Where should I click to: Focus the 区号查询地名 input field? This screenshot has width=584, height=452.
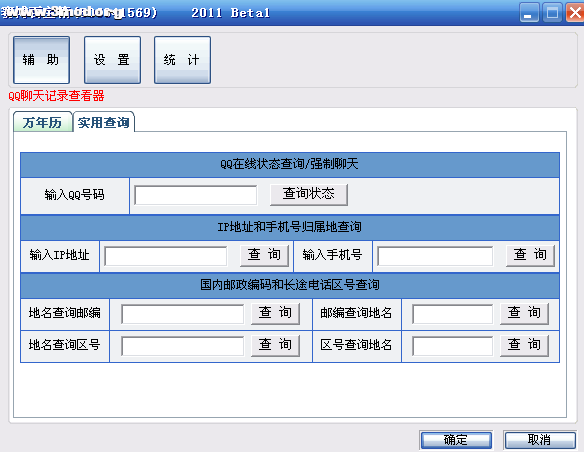[453, 346]
